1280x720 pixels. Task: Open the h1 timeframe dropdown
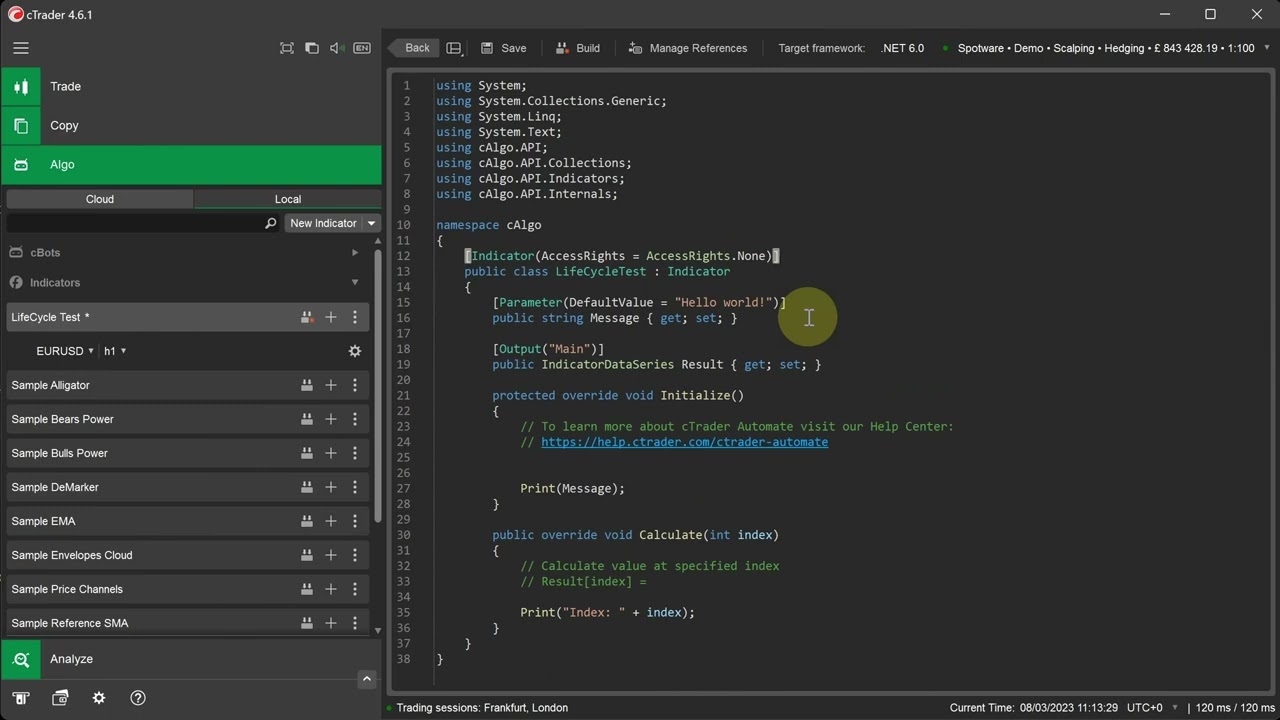tap(116, 351)
